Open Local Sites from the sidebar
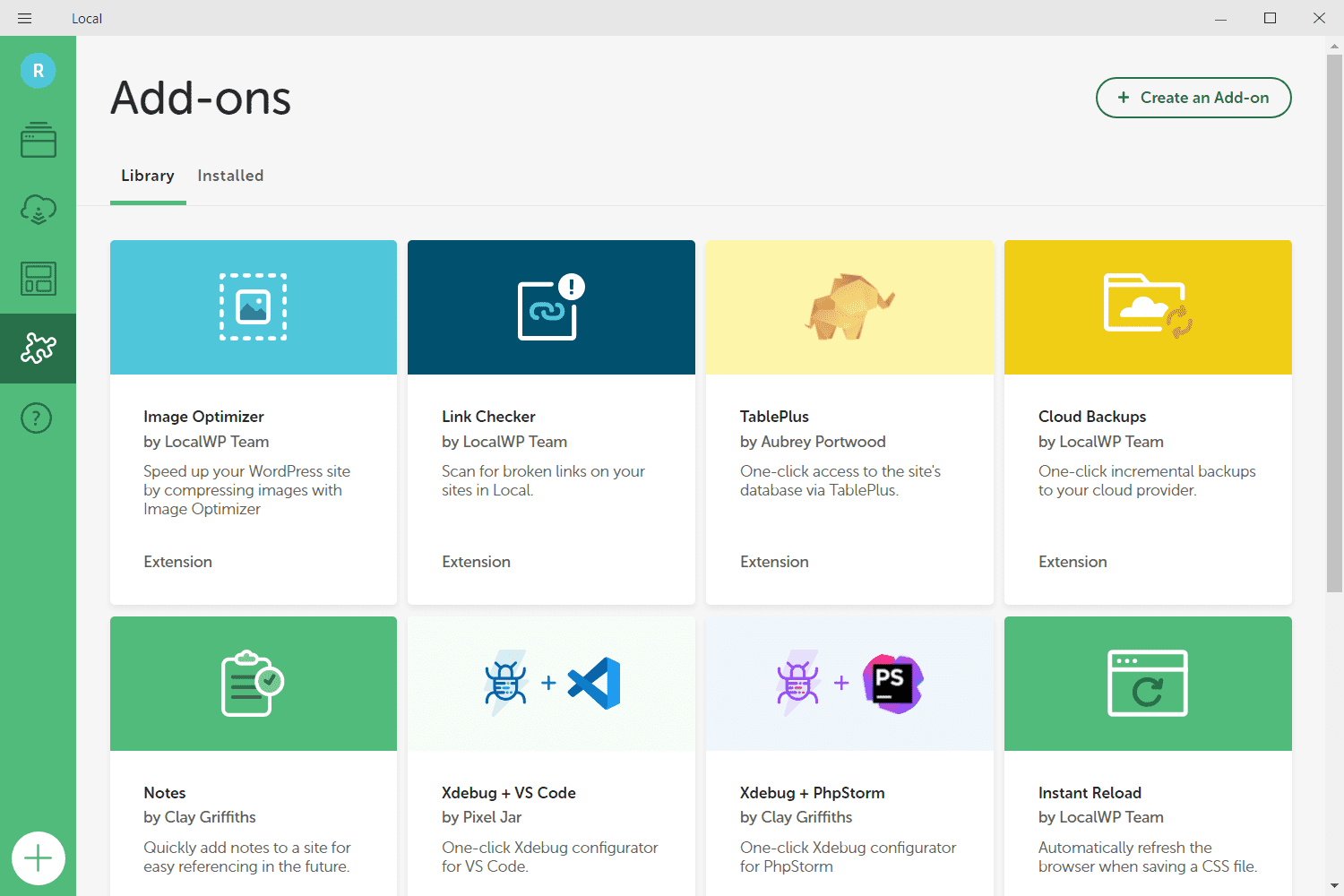 coord(38,140)
